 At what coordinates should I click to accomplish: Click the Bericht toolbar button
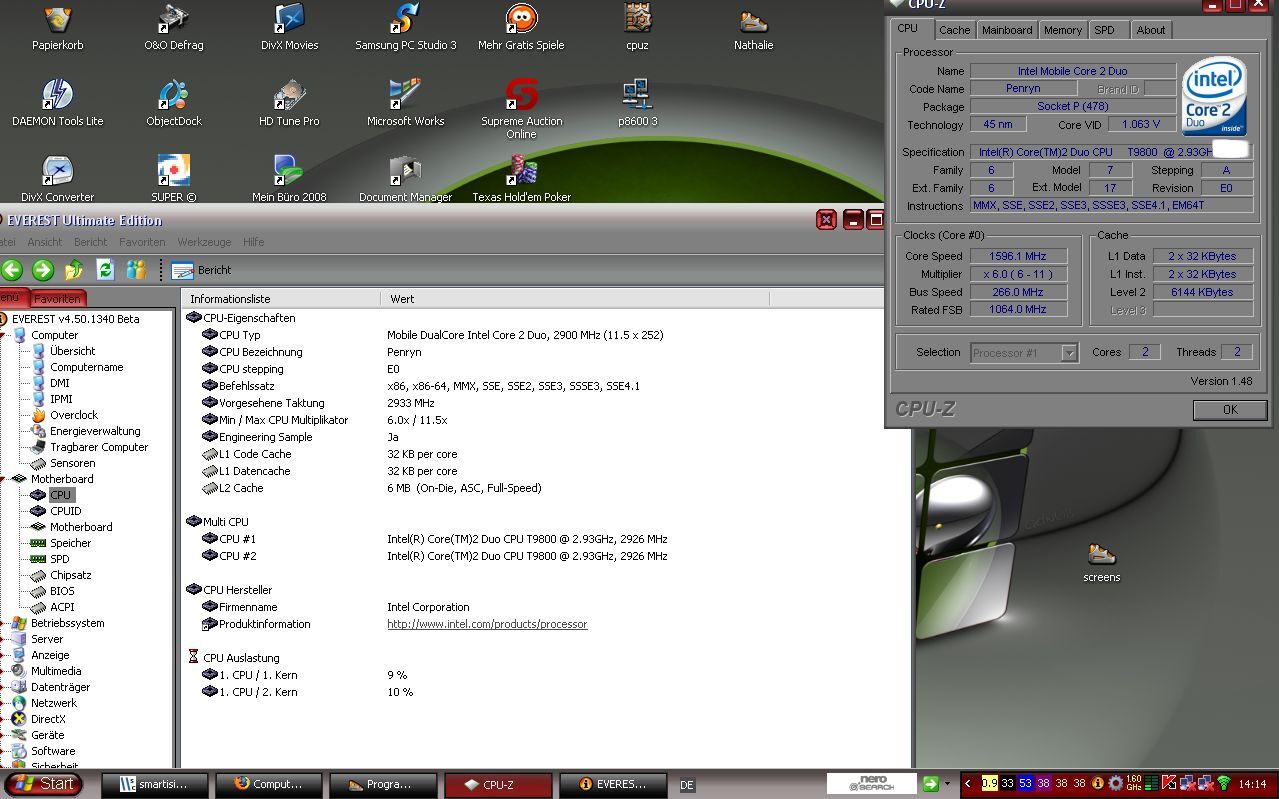click(x=201, y=270)
